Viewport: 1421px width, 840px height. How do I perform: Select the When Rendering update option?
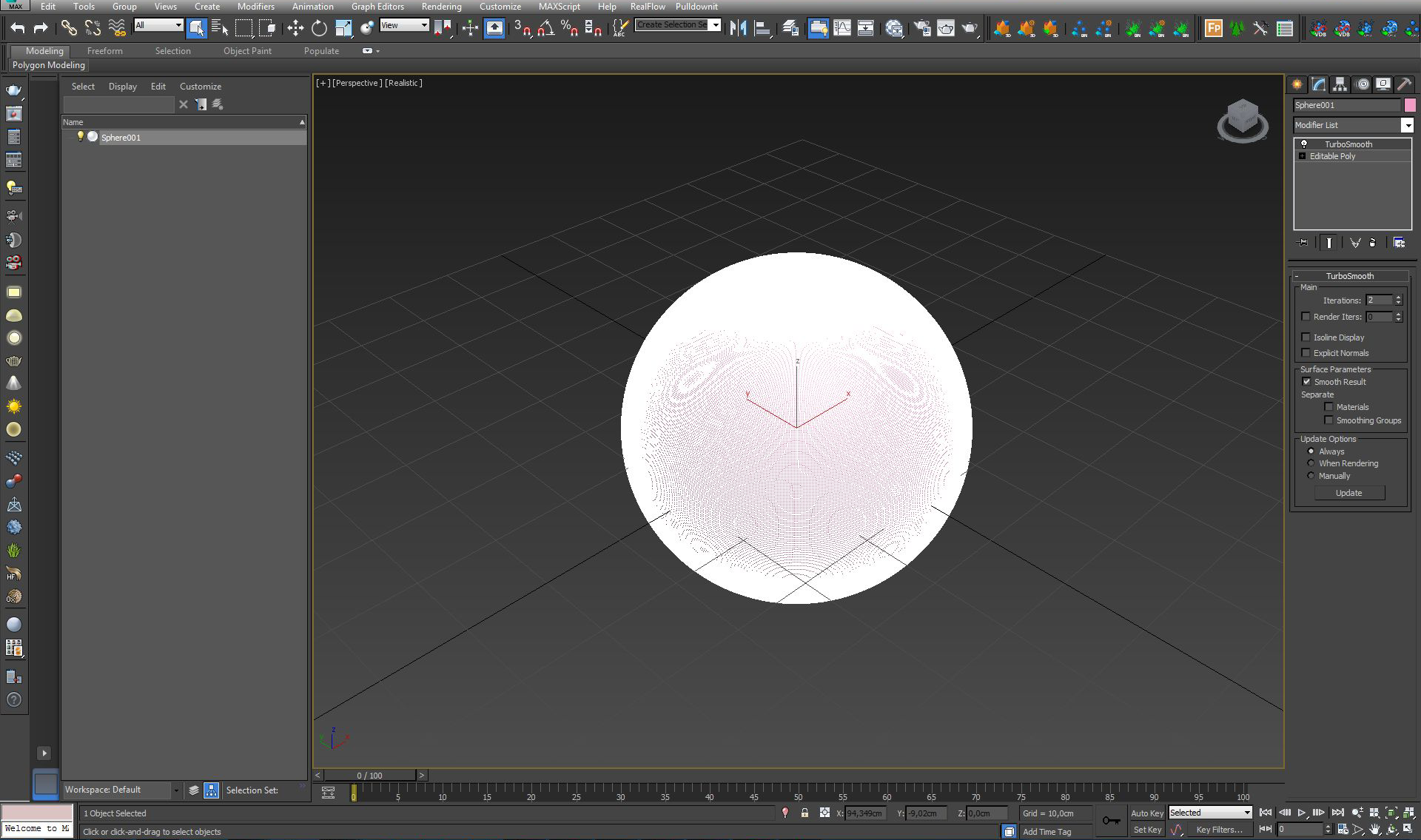pos(1311,463)
